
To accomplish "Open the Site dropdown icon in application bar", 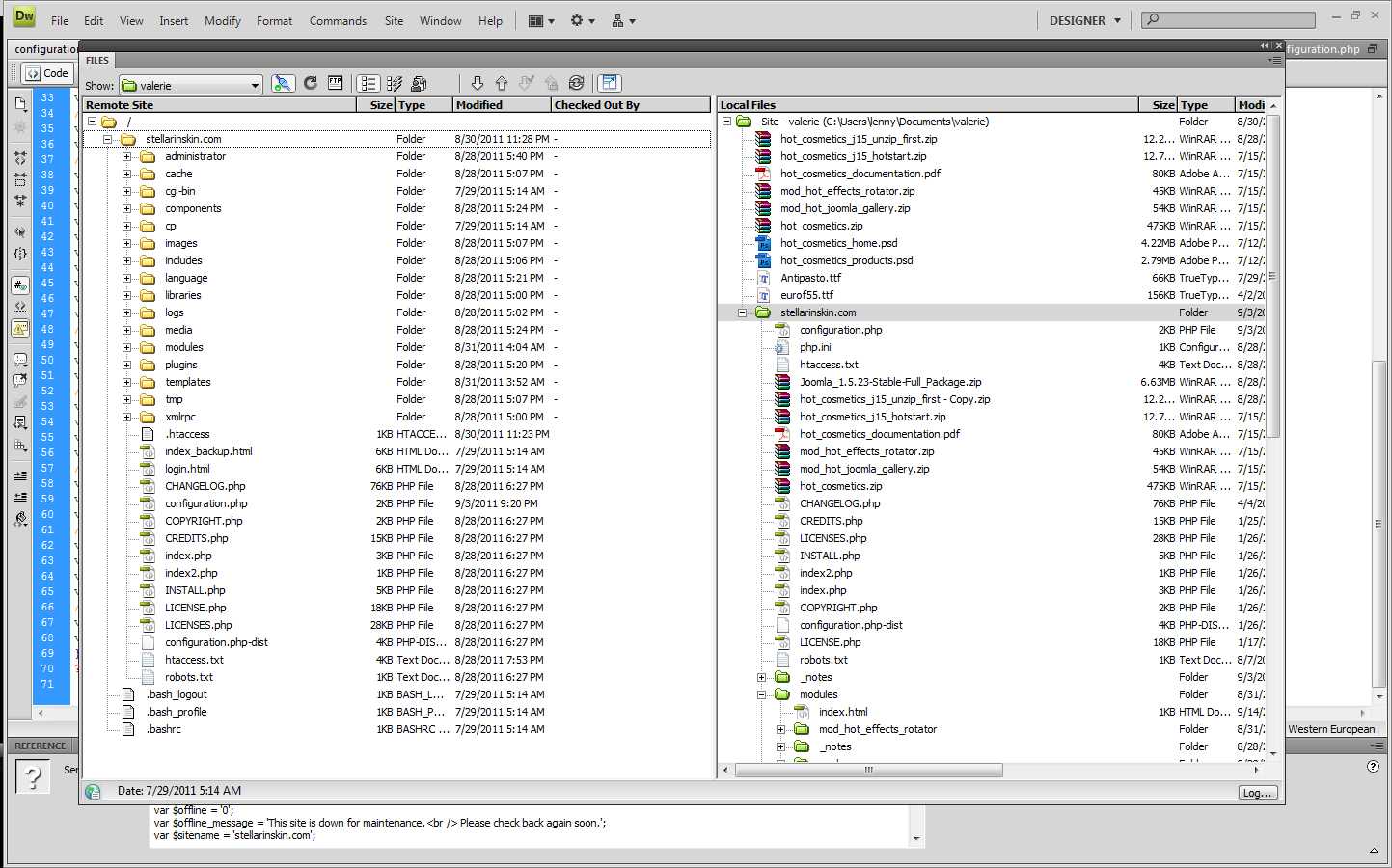I will (x=623, y=20).
